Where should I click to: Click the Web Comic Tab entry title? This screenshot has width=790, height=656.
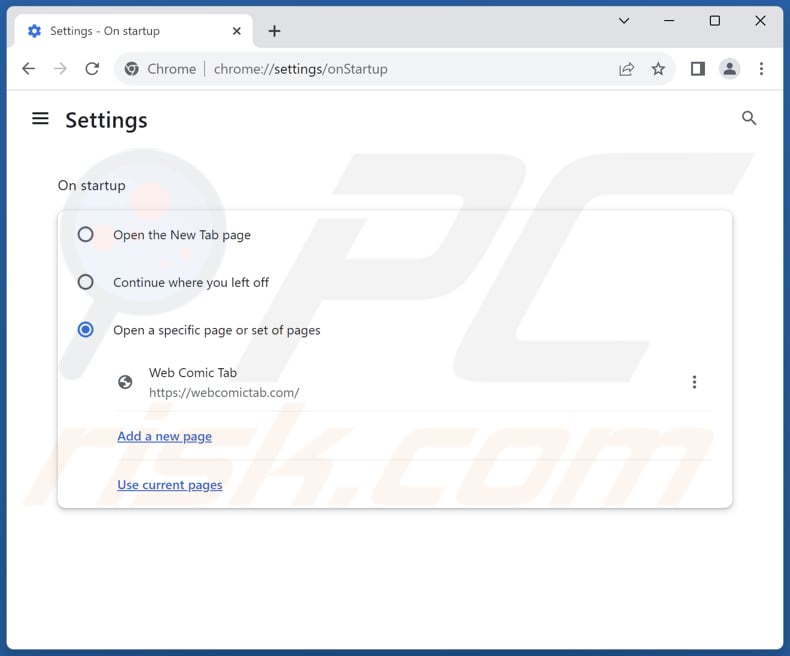point(192,373)
